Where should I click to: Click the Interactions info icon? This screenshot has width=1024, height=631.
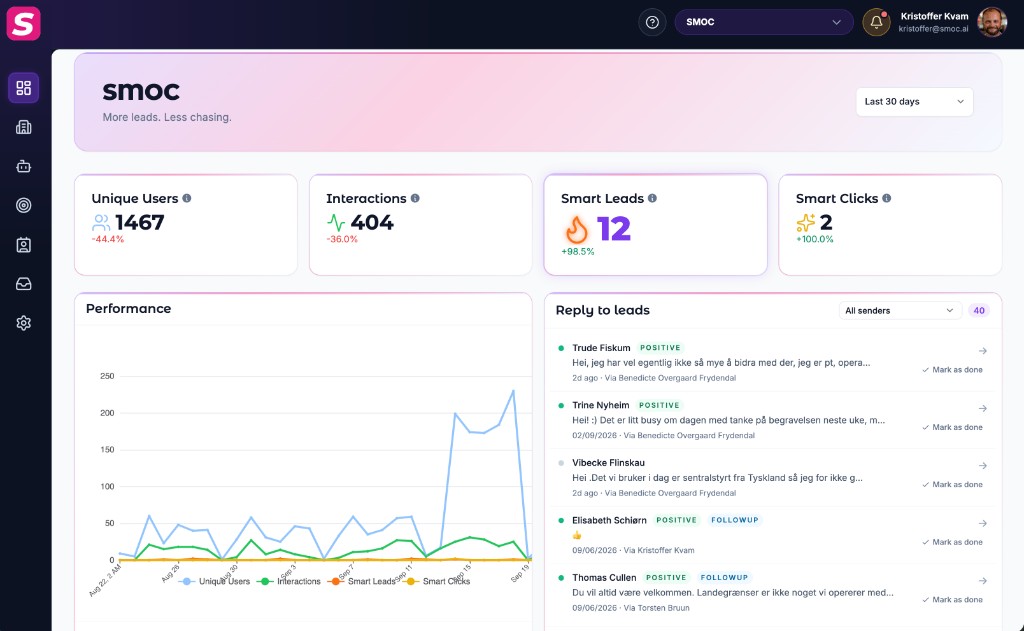[x=415, y=198]
